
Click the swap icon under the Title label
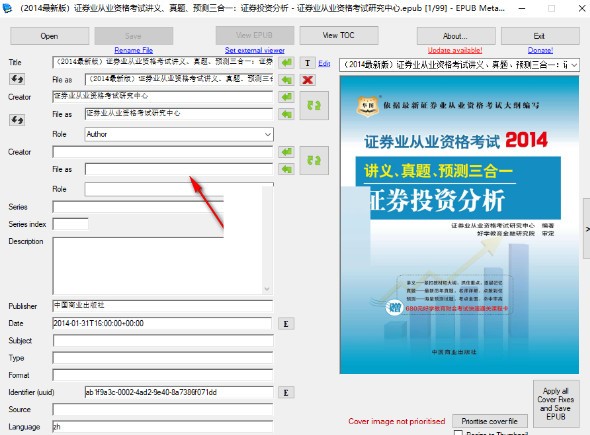point(17,79)
